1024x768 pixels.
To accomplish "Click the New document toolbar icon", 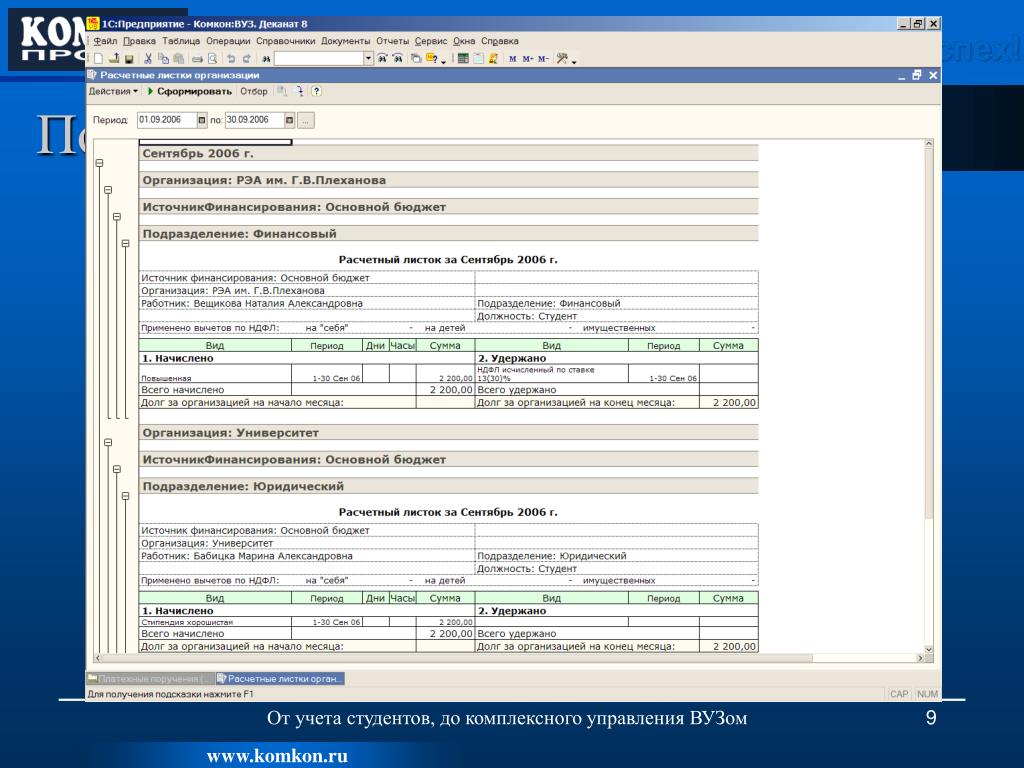I will 98,59.
